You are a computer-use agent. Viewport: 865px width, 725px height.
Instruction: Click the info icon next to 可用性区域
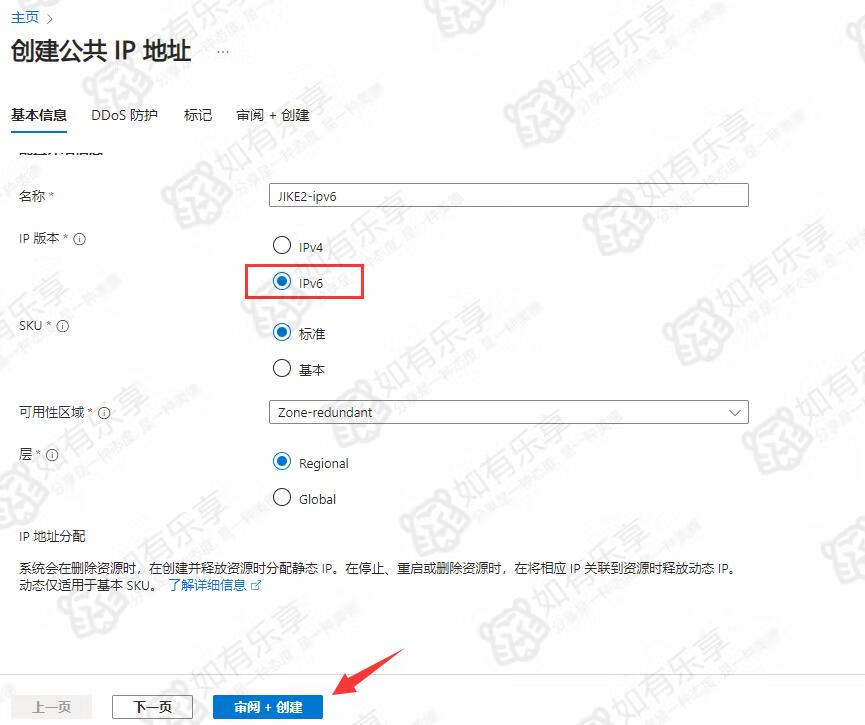[104, 412]
